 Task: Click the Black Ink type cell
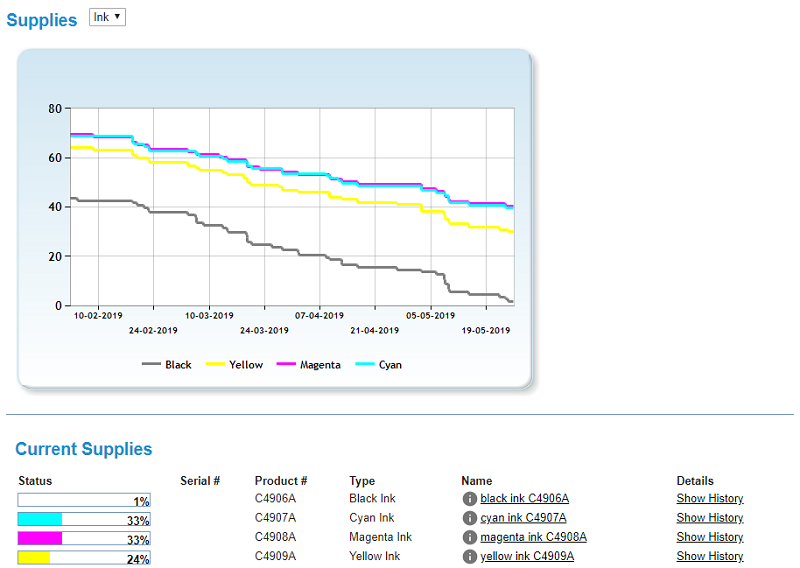372,499
